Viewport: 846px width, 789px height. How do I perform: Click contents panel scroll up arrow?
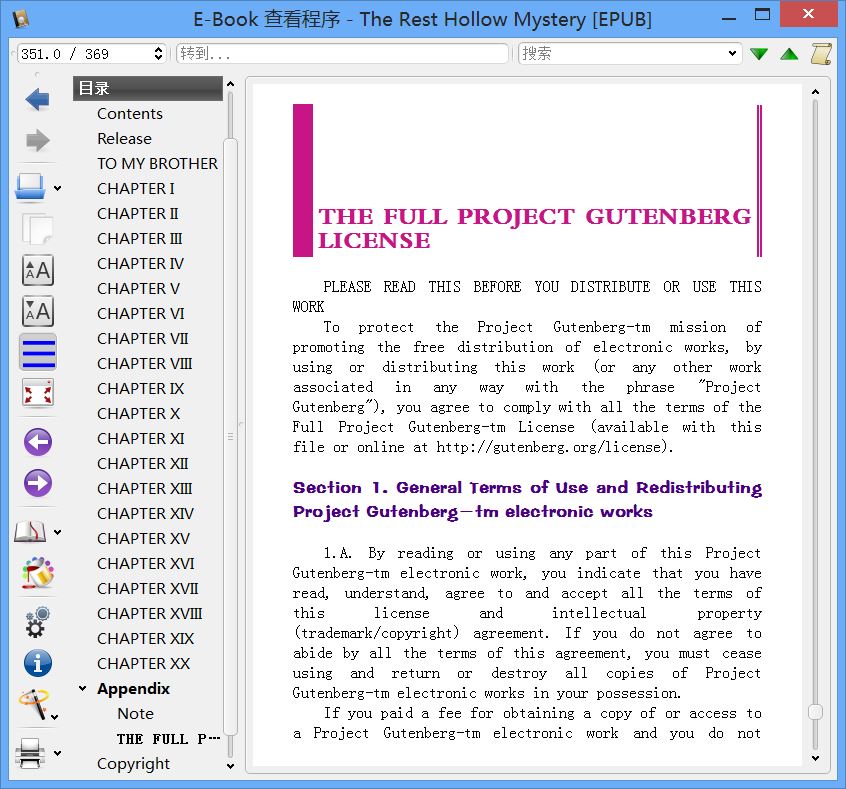point(230,84)
